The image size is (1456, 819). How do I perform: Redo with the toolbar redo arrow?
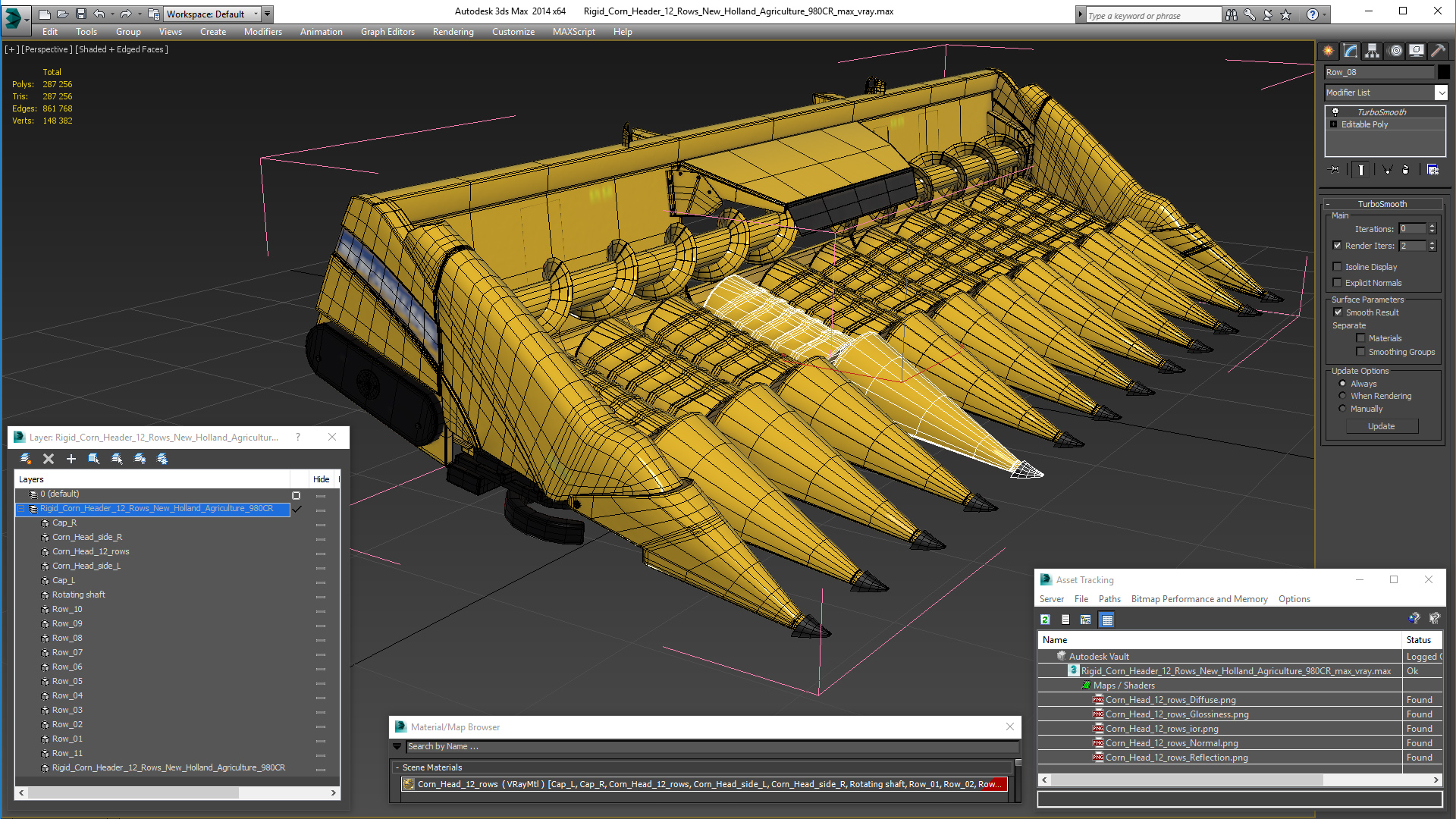click(126, 14)
